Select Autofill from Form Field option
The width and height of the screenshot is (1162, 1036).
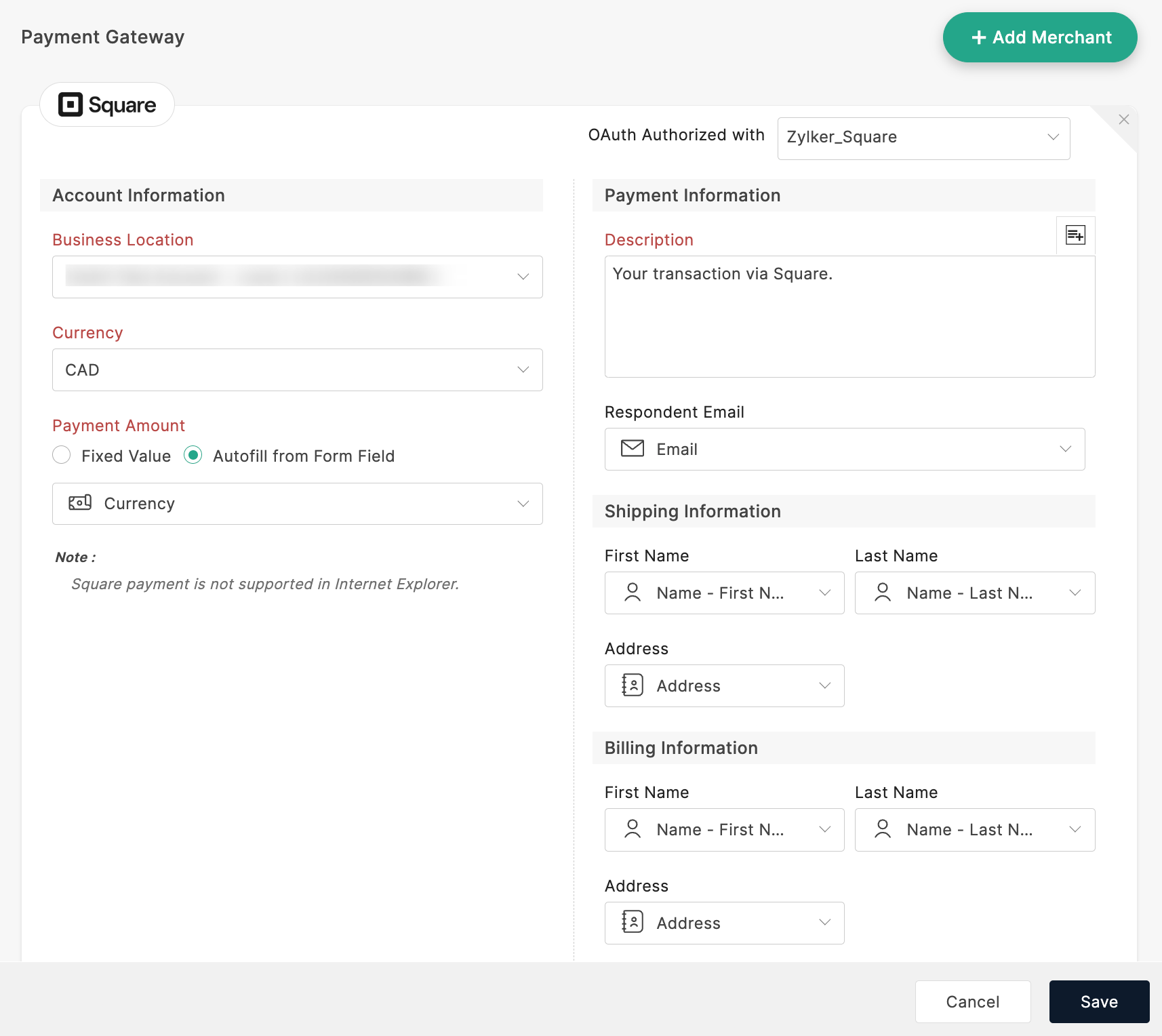[x=193, y=456]
